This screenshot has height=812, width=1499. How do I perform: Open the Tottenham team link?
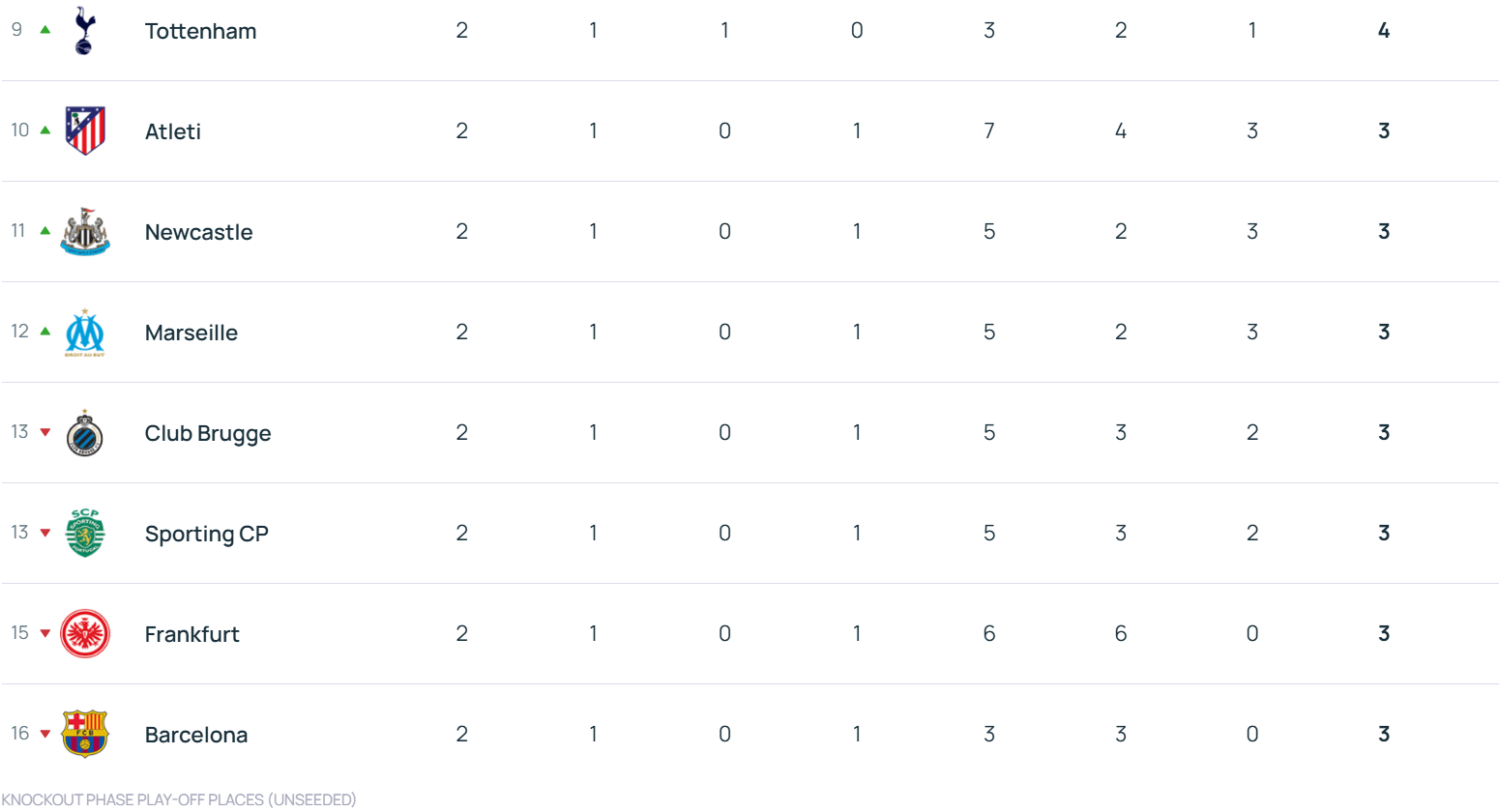click(200, 31)
